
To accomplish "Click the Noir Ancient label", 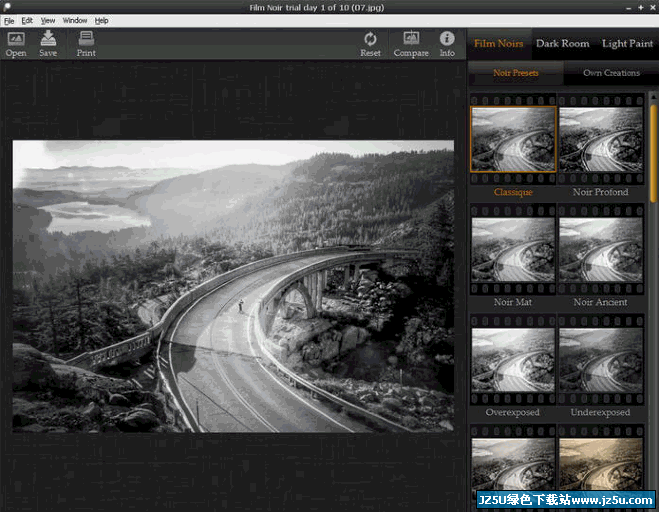I will 601,302.
